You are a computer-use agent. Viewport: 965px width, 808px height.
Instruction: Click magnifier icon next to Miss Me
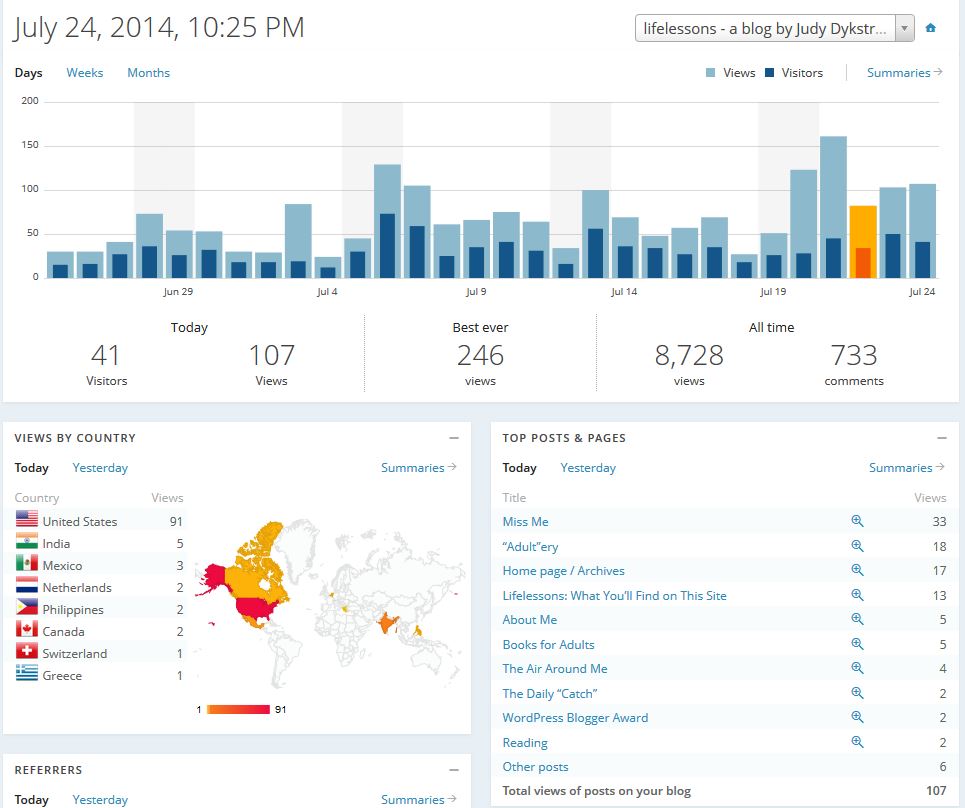pos(857,521)
